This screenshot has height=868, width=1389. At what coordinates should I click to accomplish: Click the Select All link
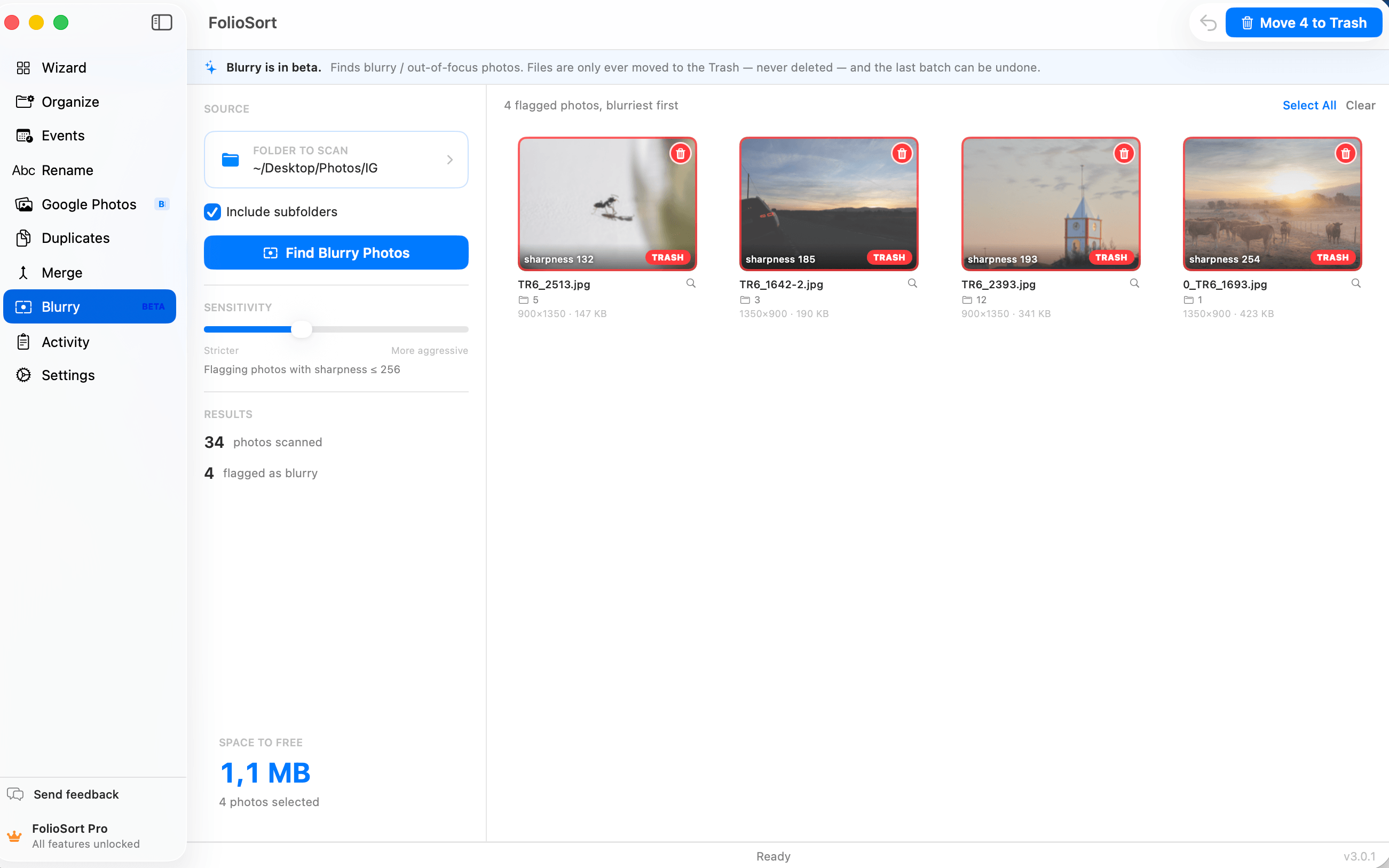click(1309, 105)
